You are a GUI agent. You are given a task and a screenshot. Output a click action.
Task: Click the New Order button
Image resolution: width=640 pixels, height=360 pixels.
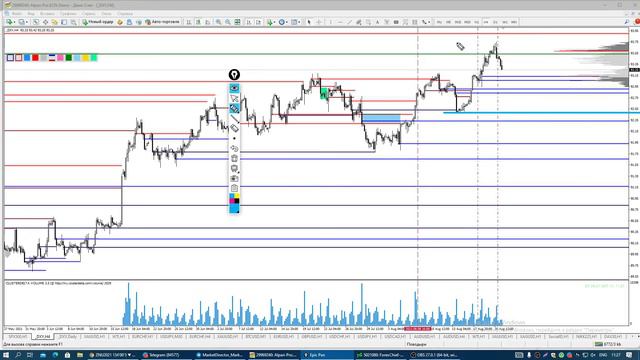(x=98, y=22)
